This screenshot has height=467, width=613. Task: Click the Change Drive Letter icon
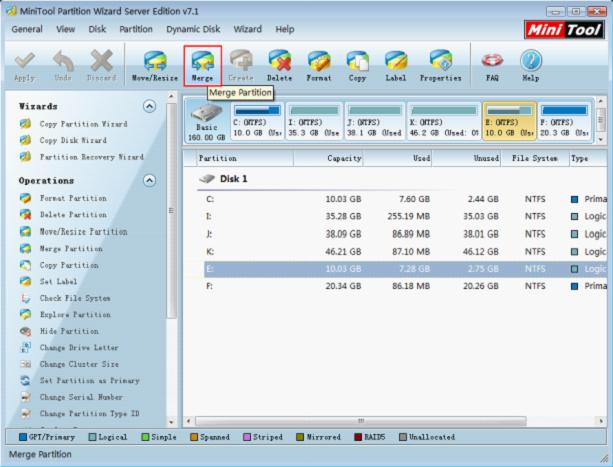25,347
